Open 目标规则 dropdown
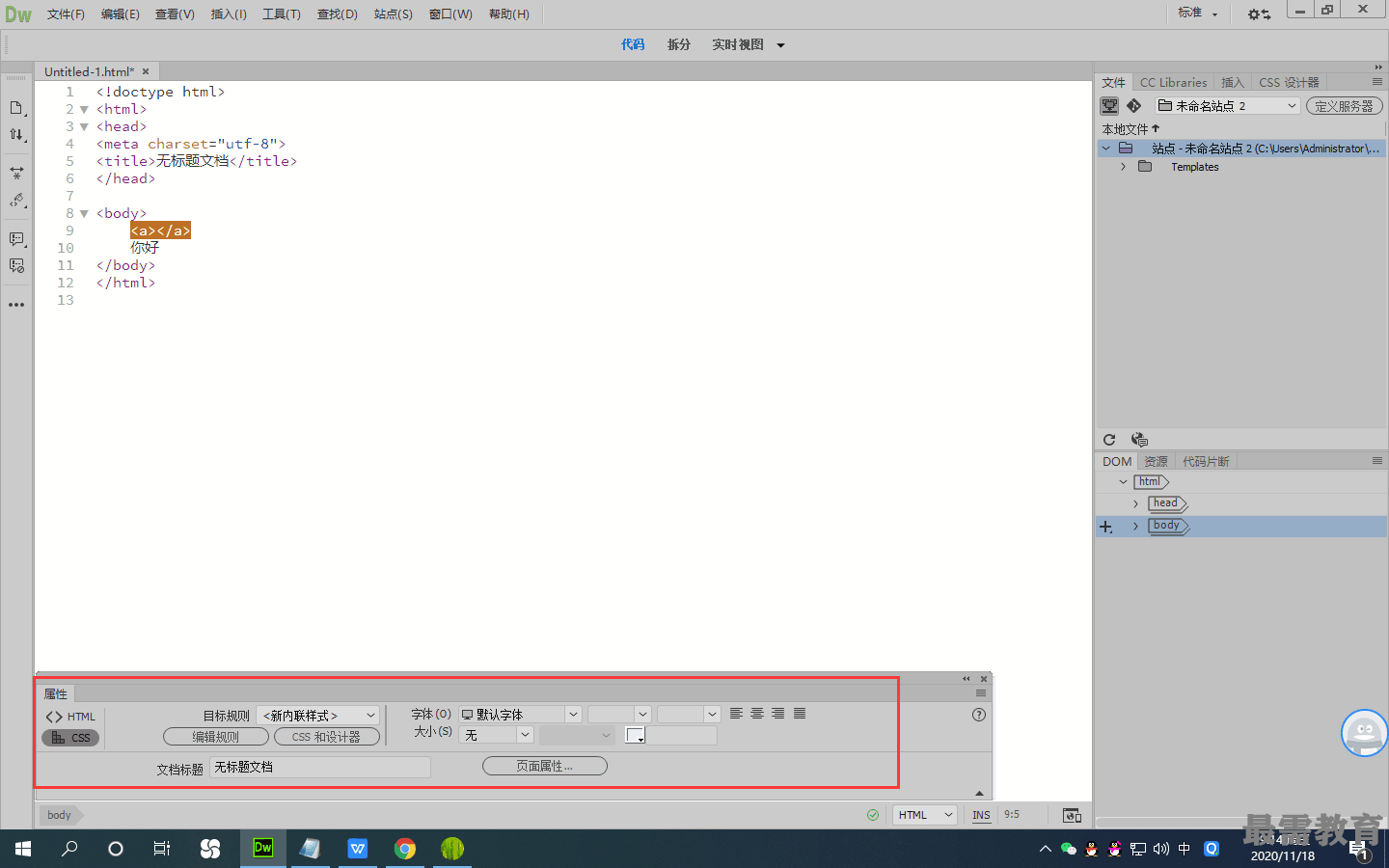This screenshot has height=868, width=1389. point(318,716)
